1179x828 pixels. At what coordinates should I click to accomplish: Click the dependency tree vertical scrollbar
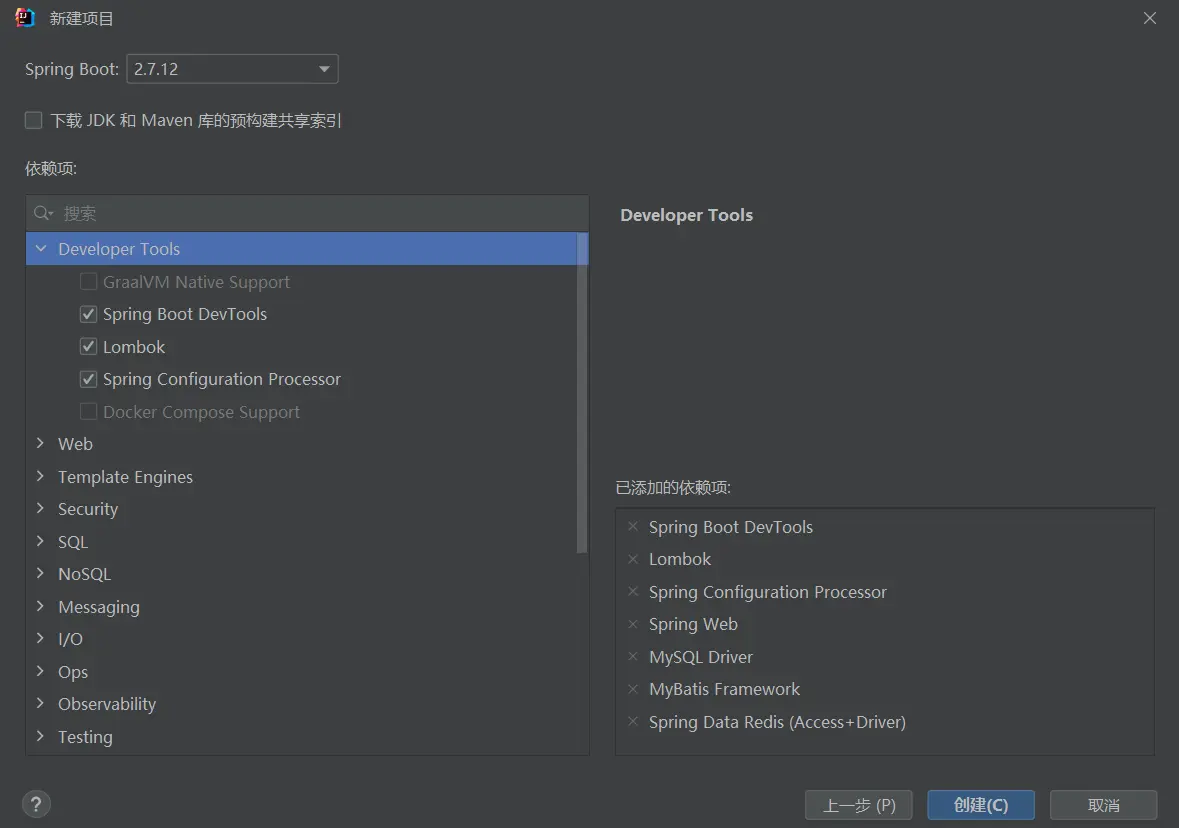582,393
